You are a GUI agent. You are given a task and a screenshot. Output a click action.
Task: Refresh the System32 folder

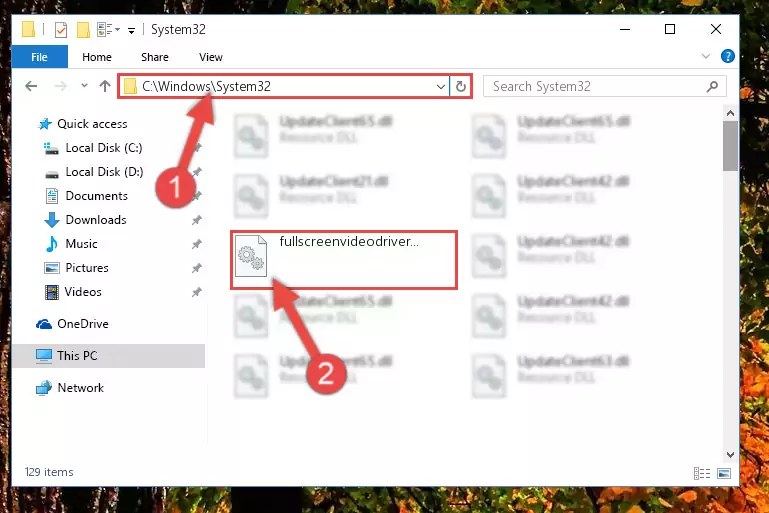(x=461, y=87)
